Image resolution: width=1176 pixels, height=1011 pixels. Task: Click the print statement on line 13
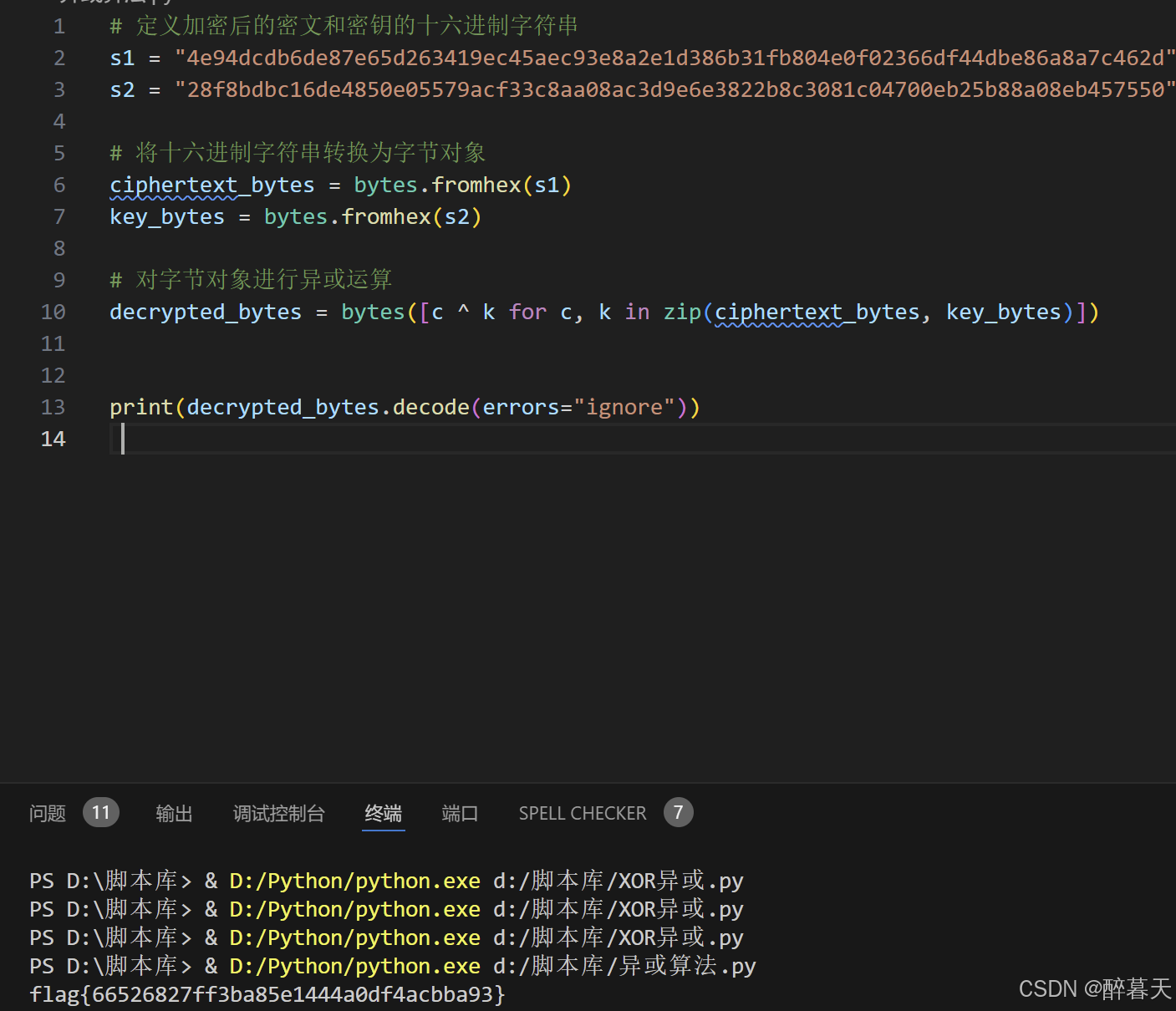(x=405, y=407)
